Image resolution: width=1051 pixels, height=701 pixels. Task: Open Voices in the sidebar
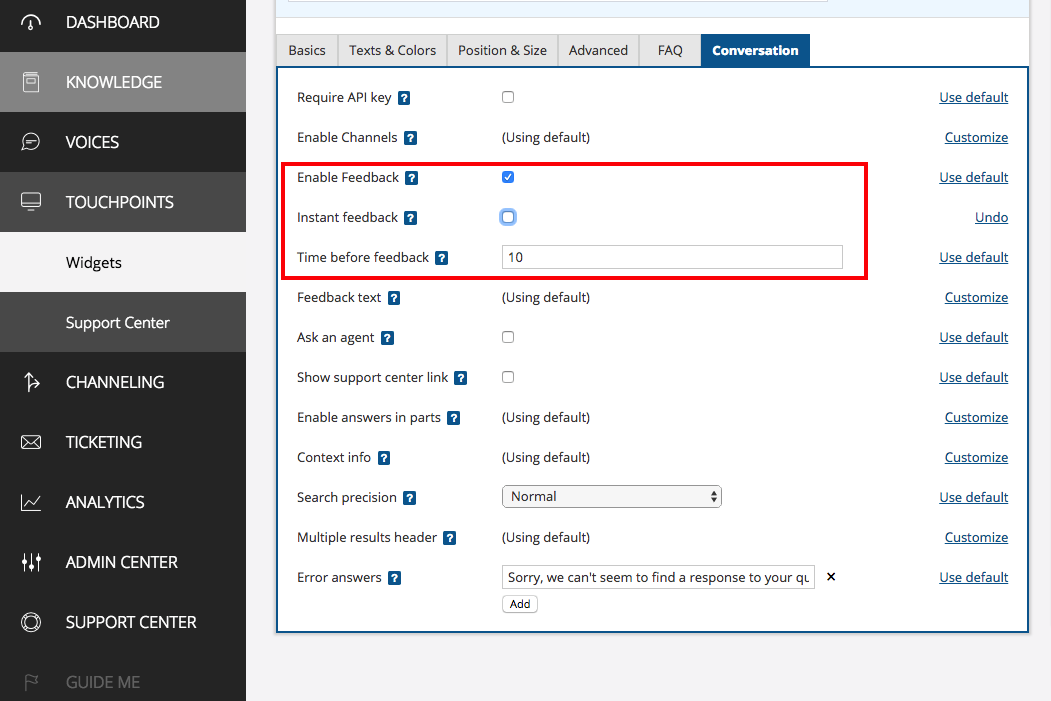click(123, 142)
